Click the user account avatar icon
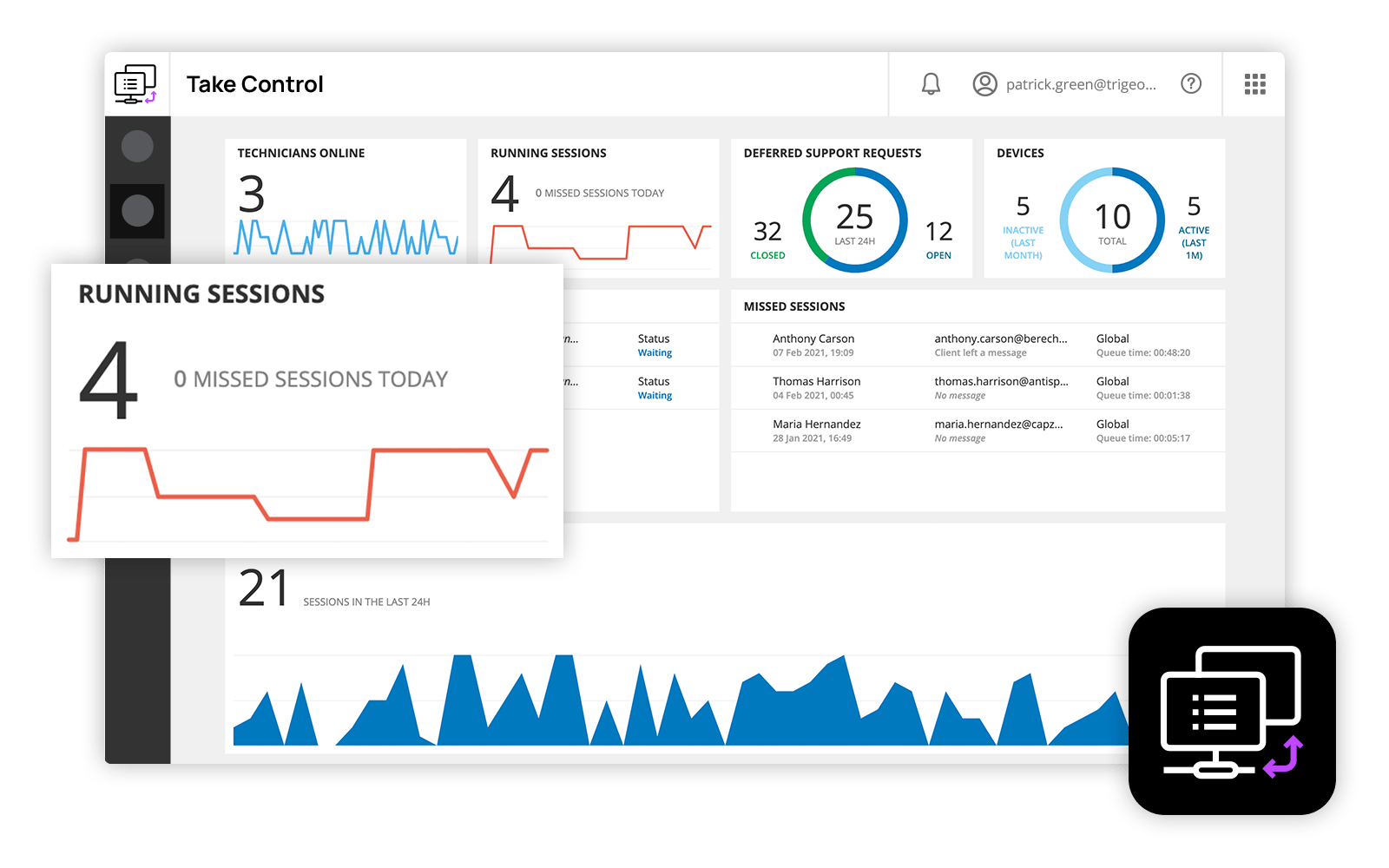 pos(984,83)
